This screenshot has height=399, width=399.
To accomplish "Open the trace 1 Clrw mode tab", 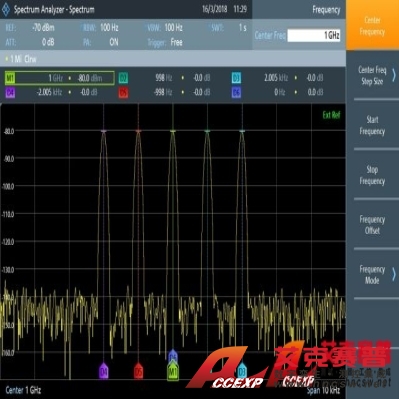I will pyautogui.click(x=21, y=59).
